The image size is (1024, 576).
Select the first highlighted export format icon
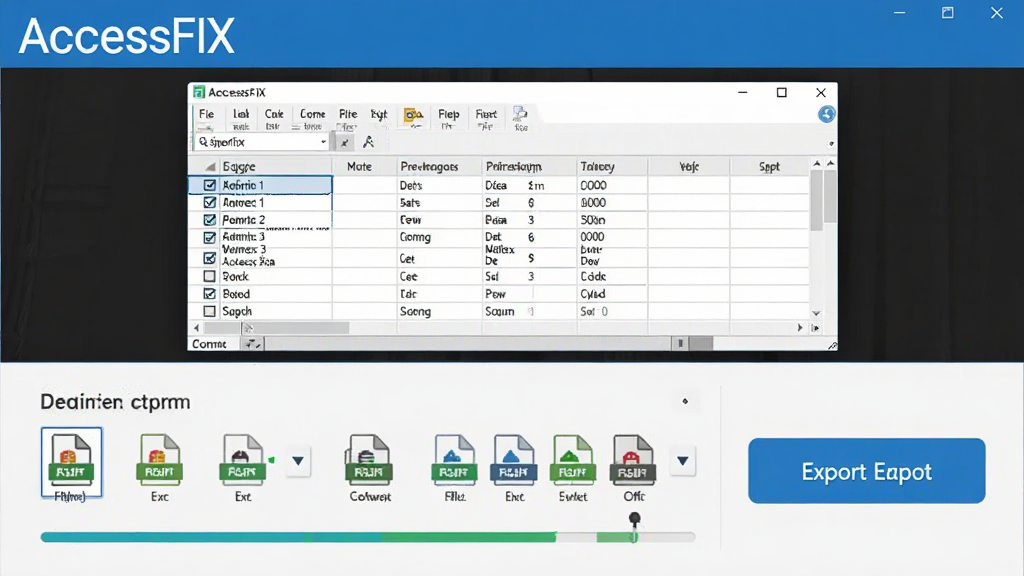pyautogui.click(x=71, y=462)
